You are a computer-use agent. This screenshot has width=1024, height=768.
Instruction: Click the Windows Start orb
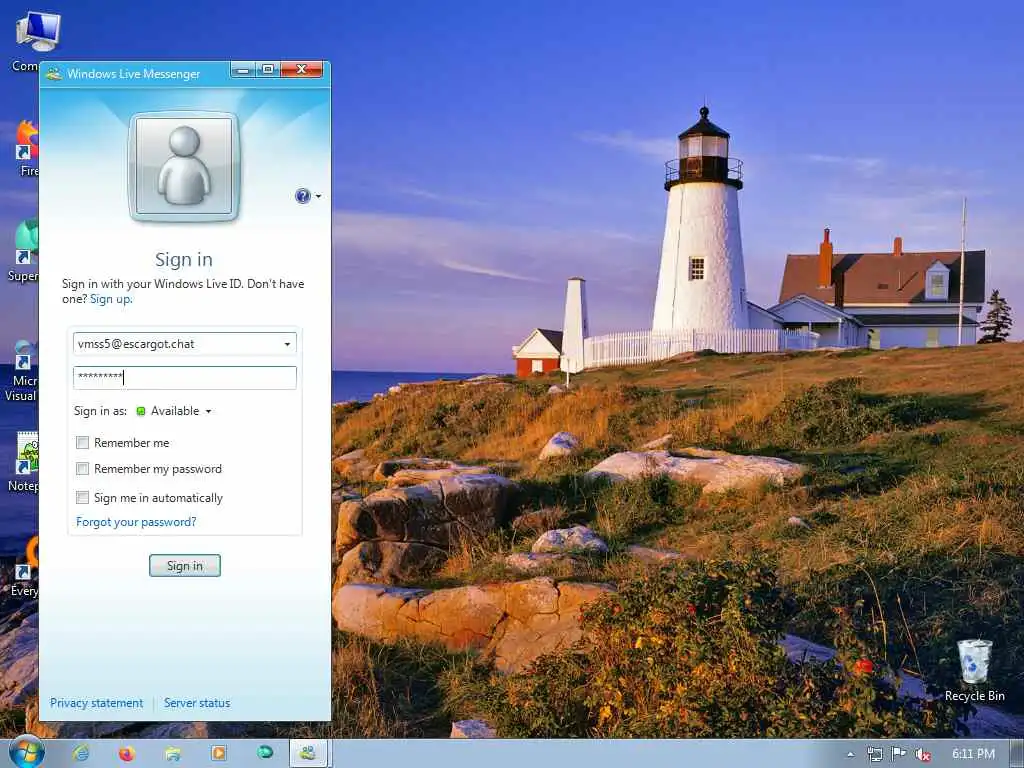pos(26,753)
